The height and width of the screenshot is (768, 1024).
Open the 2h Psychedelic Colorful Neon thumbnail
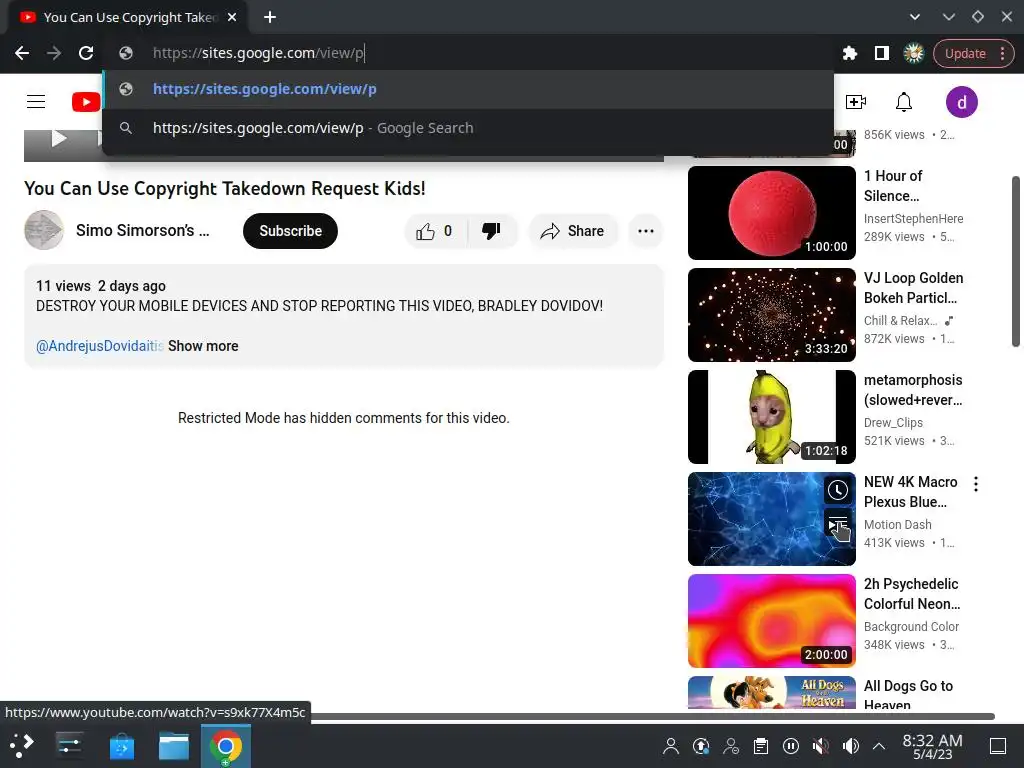[771, 620]
